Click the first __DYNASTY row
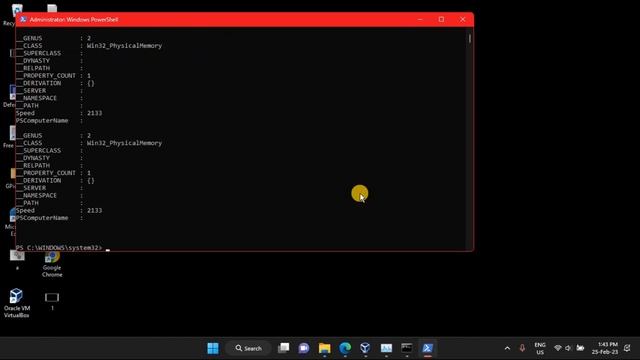The width and height of the screenshot is (640, 360). click(49, 60)
